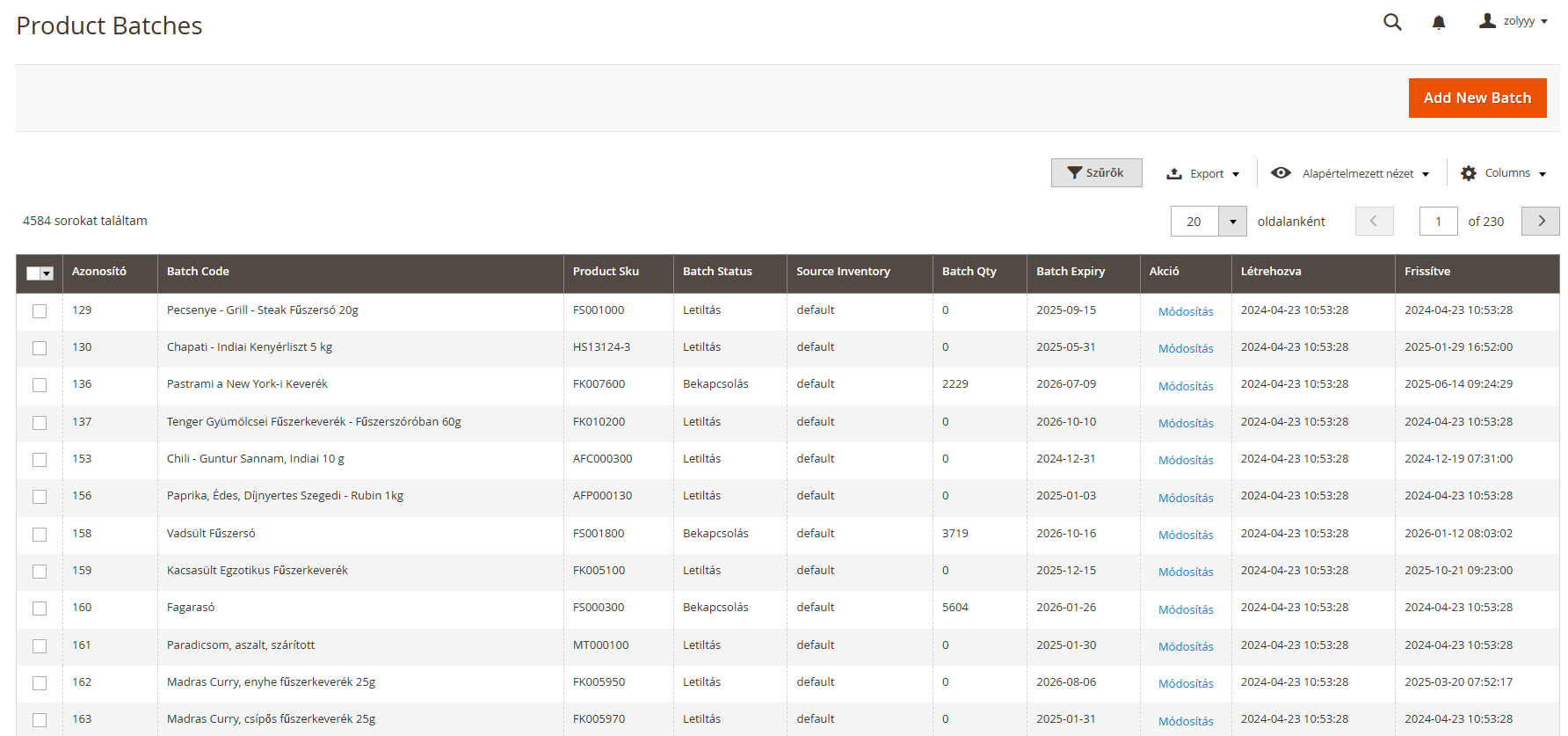Click Módosítás for Paprika Édes Szegedi batch
Image resolution: width=1568 pixels, height=736 pixels.
coord(1186,498)
